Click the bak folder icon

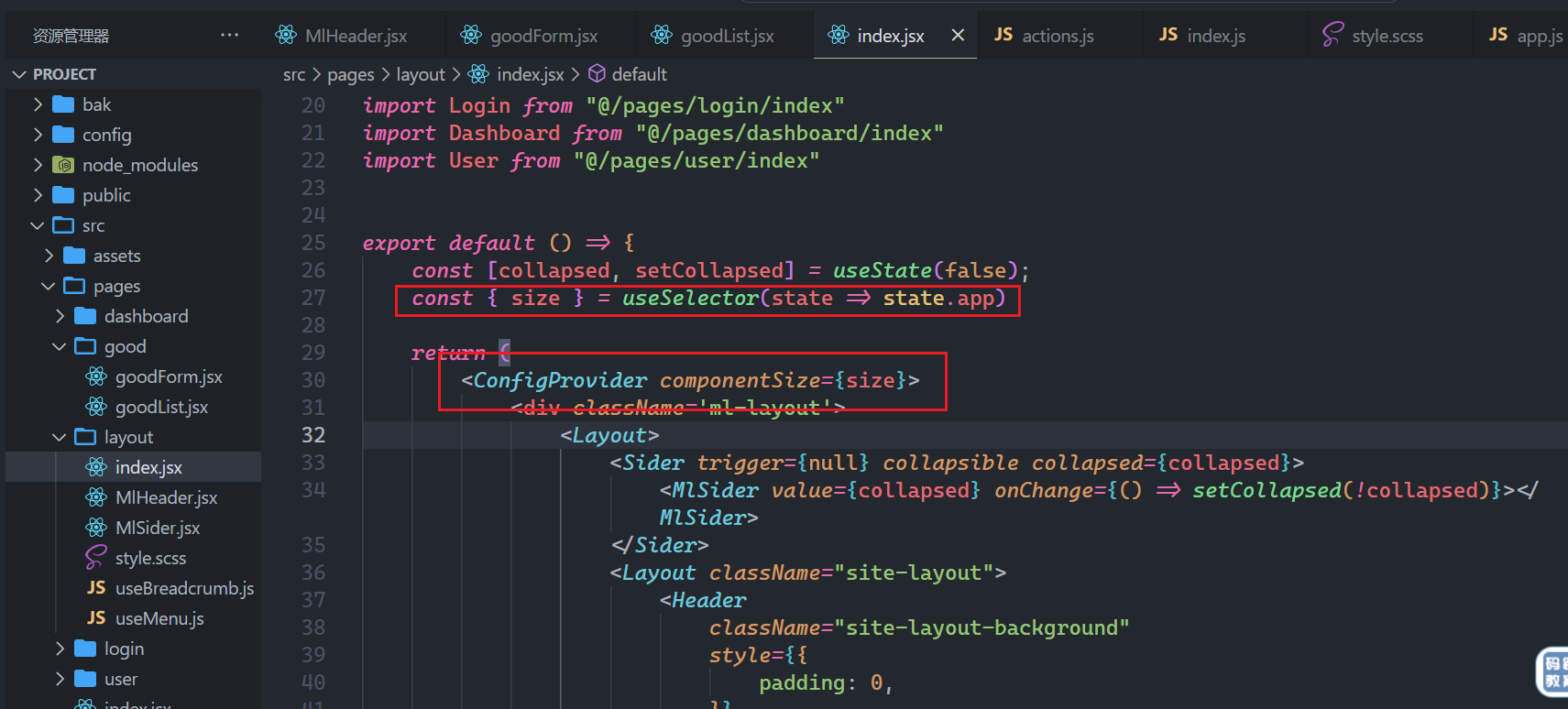point(63,104)
